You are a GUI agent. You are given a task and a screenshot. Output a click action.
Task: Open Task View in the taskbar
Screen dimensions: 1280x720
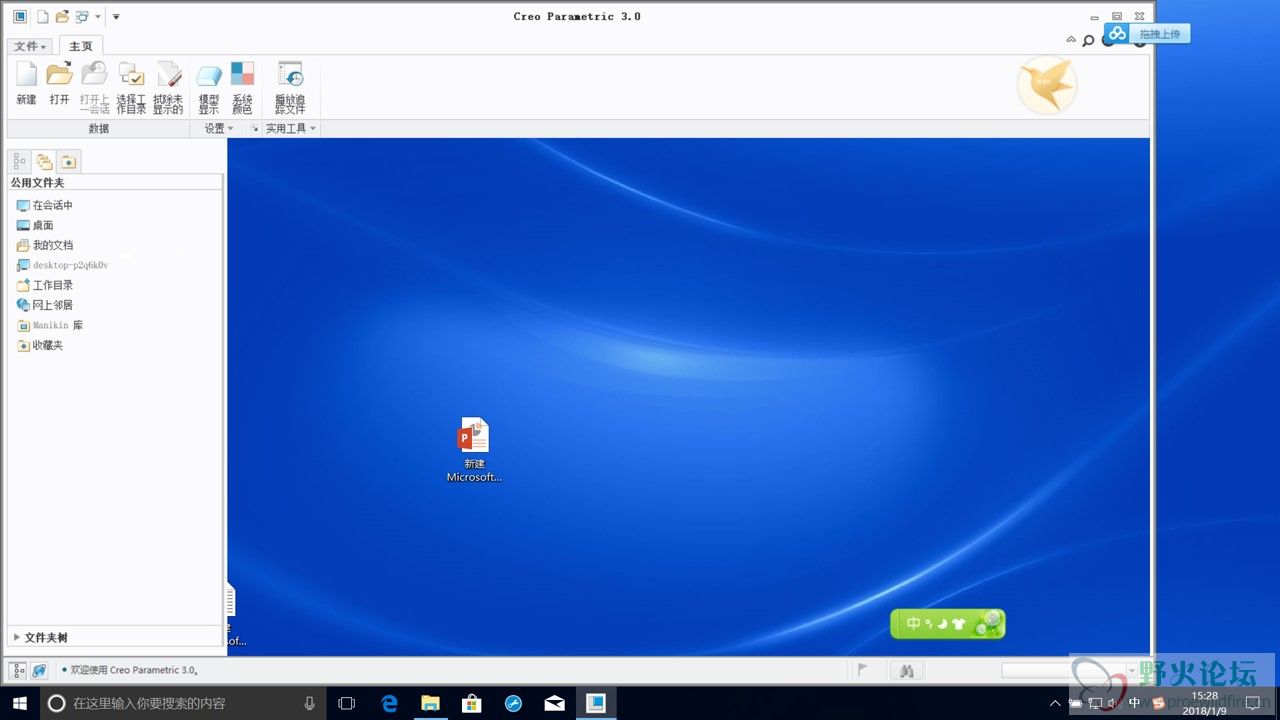346,703
